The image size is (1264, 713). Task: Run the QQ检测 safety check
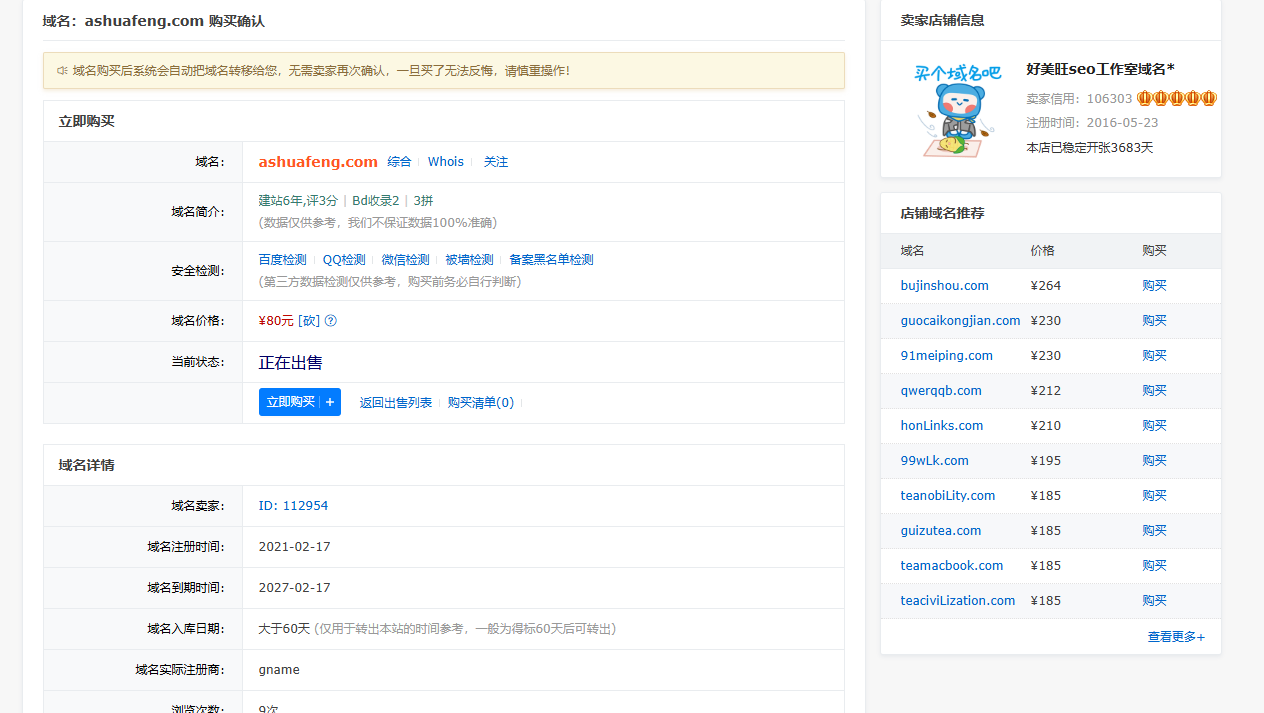pos(344,260)
